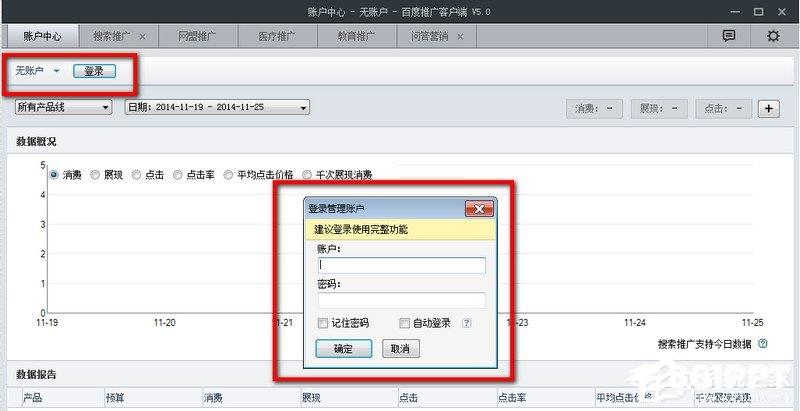The height and width of the screenshot is (411, 800).
Task: Close the 登录管理账户 dialog
Action: (479, 209)
